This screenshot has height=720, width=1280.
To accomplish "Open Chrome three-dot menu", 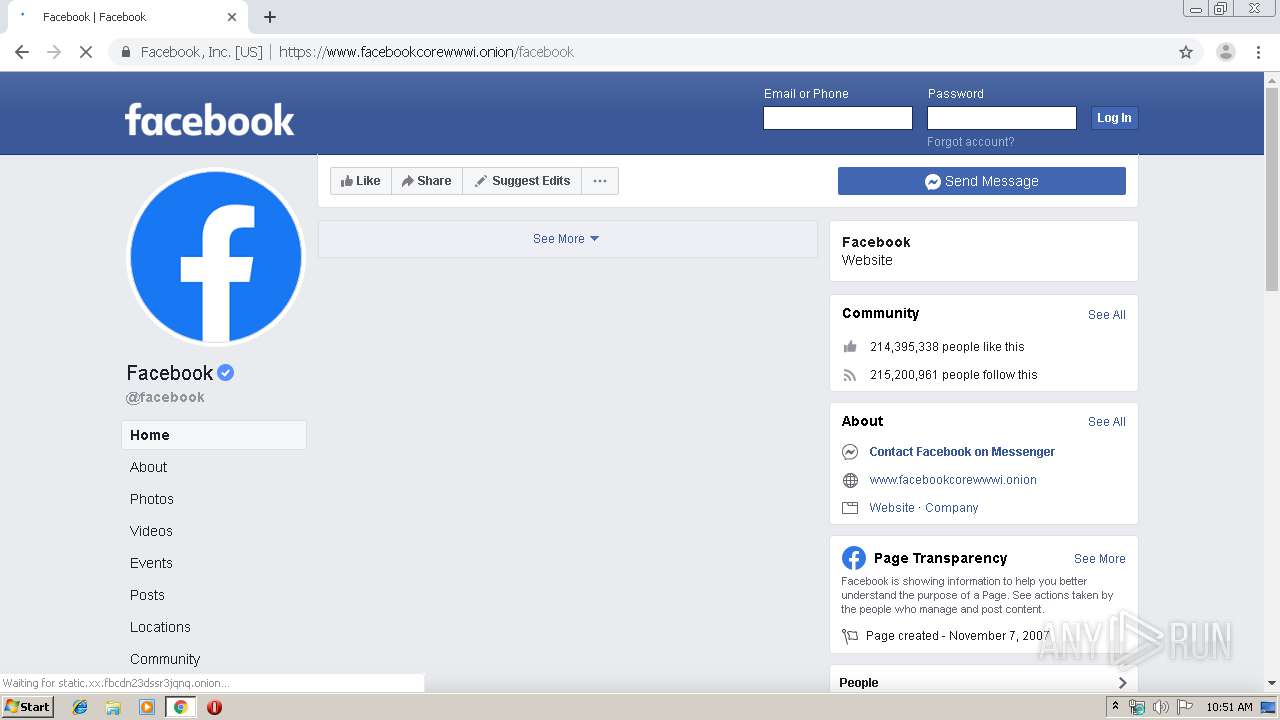I will click(x=1258, y=52).
